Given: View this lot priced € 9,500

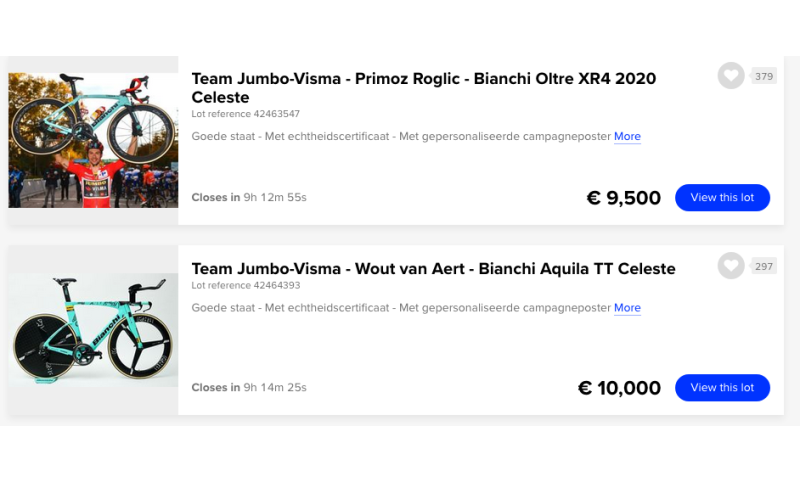Looking at the screenshot, I should tap(722, 197).
